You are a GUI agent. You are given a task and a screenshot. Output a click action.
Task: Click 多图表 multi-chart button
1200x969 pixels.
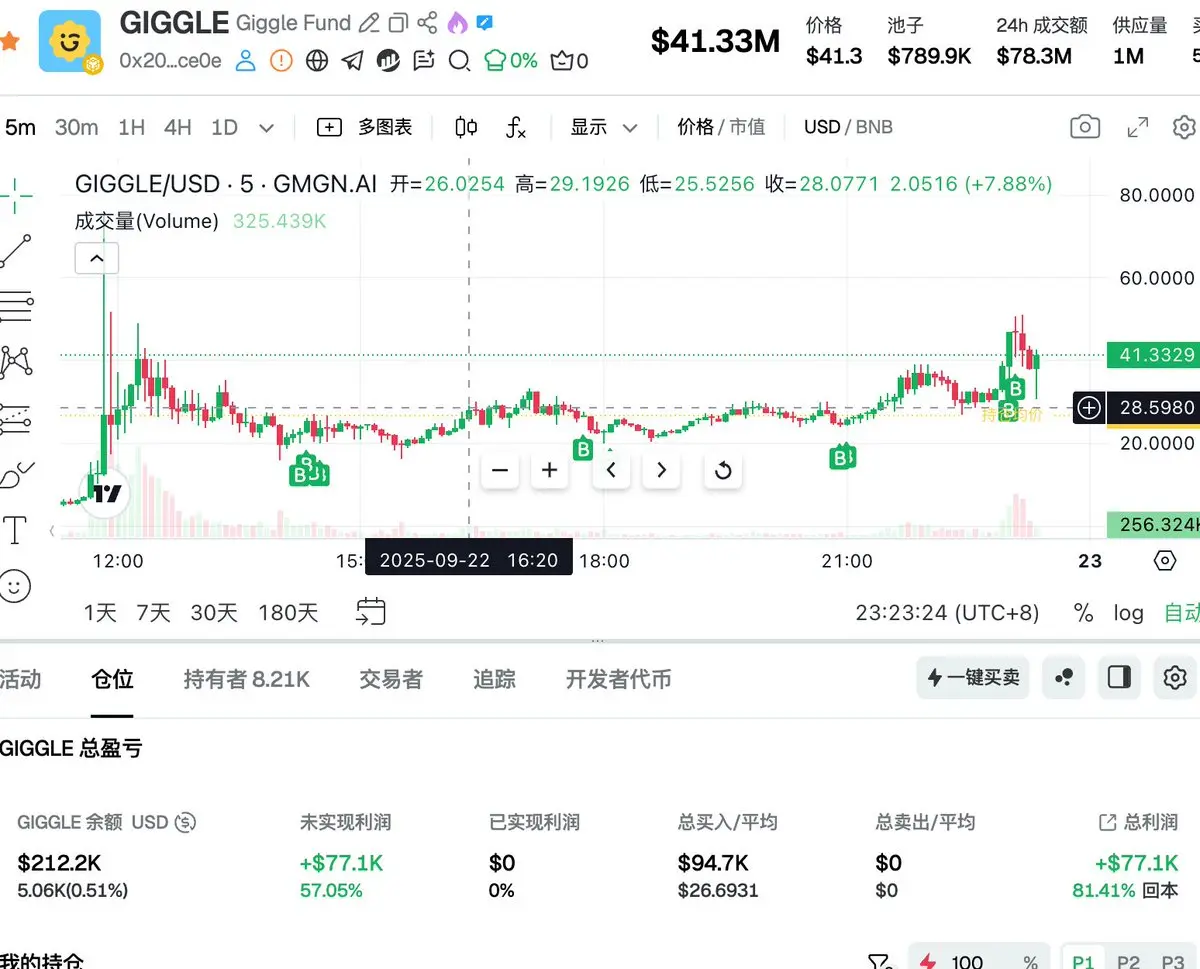tap(364, 127)
